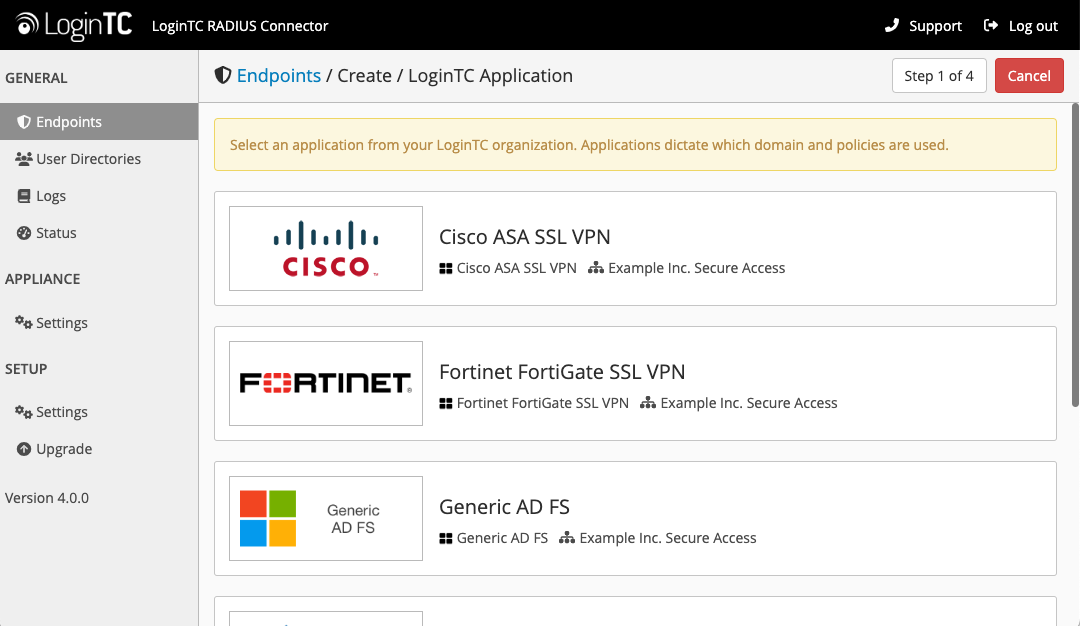
Task: Click the Upgrade arrow icon in sidebar
Action: pos(24,448)
